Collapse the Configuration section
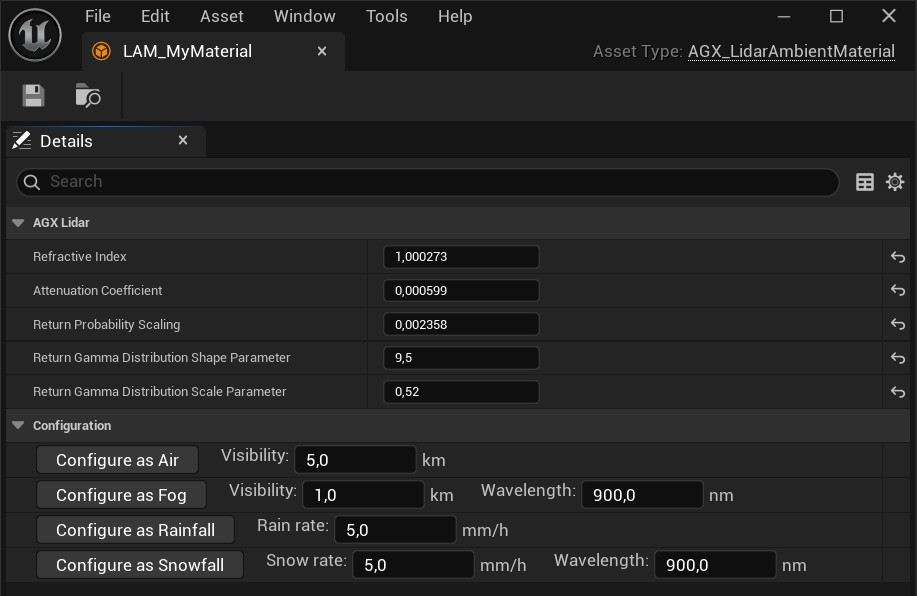Viewport: 917px width, 596px height. 18,426
